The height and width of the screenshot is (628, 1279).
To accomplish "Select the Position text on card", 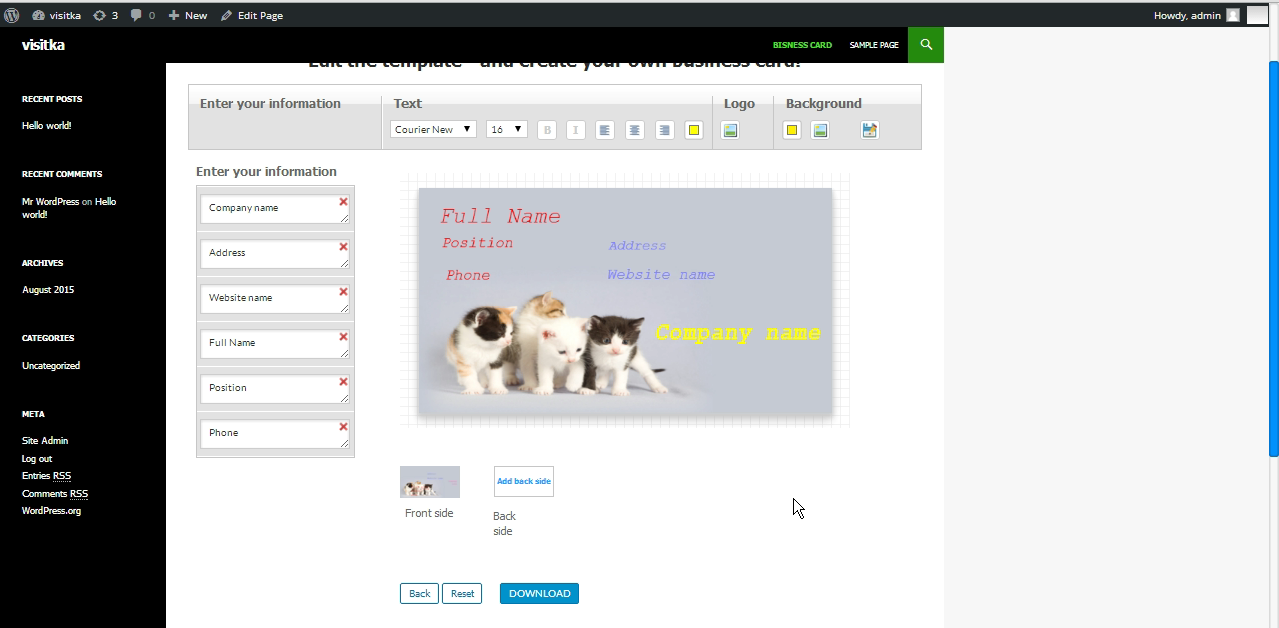I will [x=478, y=243].
